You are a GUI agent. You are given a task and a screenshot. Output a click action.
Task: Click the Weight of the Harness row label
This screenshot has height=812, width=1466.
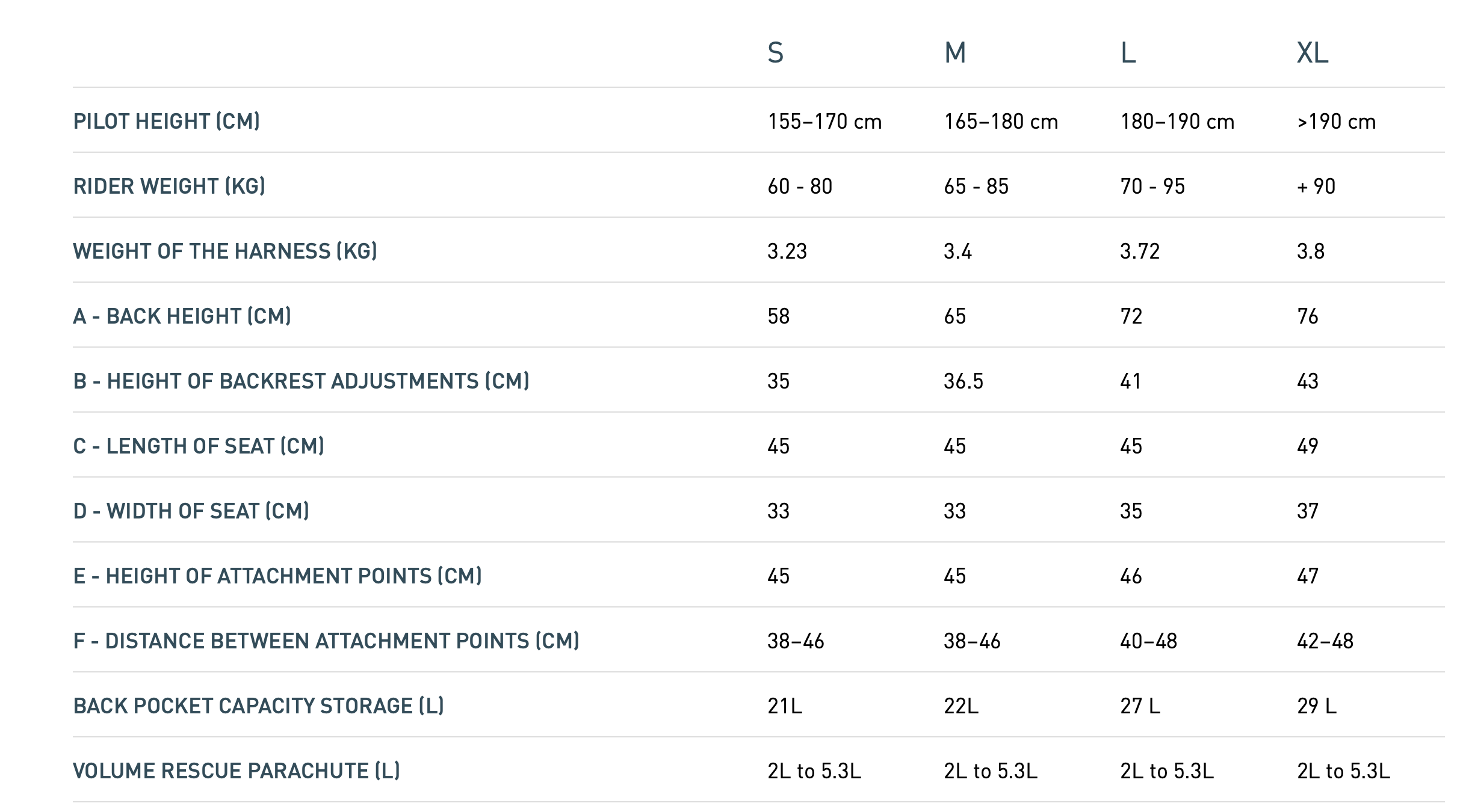point(225,251)
